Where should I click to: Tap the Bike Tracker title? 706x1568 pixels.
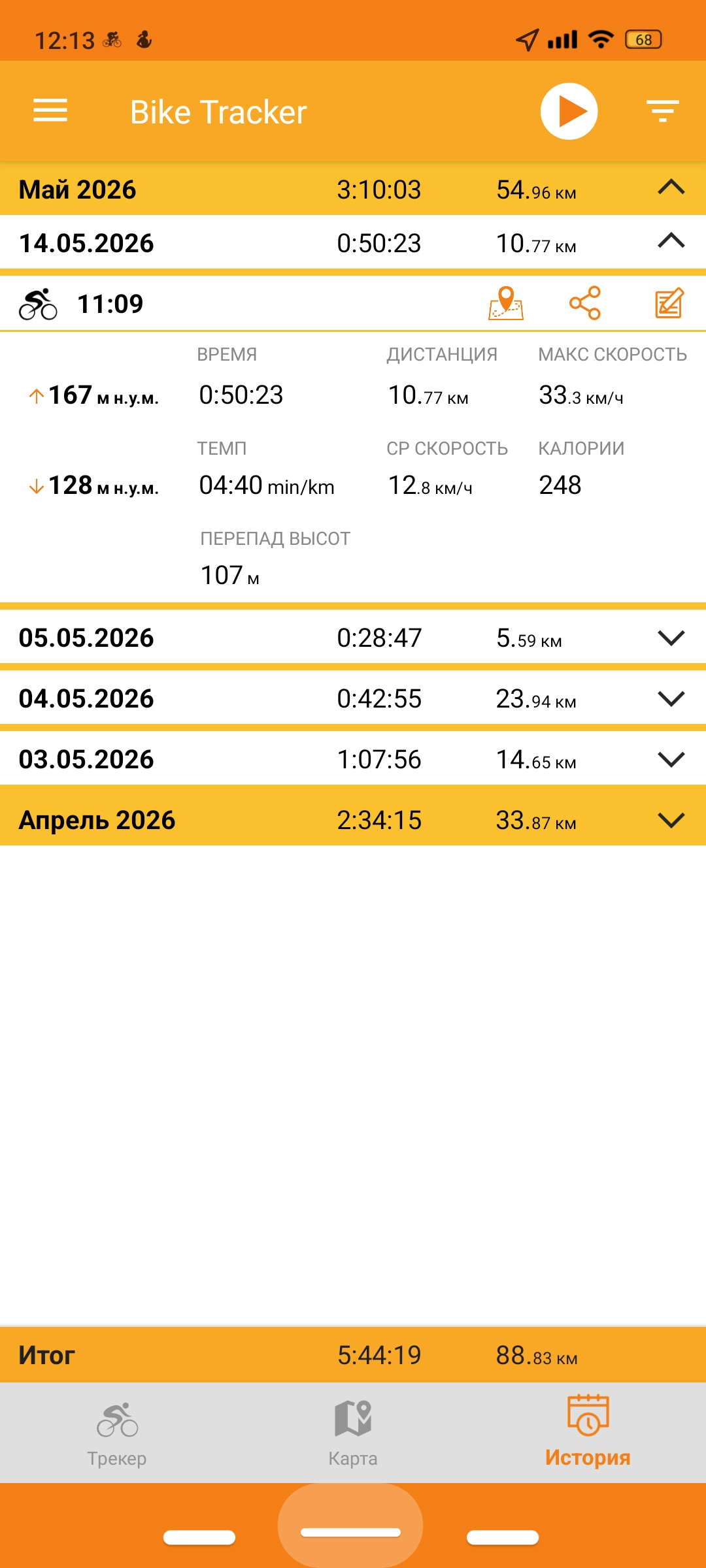(218, 112)
